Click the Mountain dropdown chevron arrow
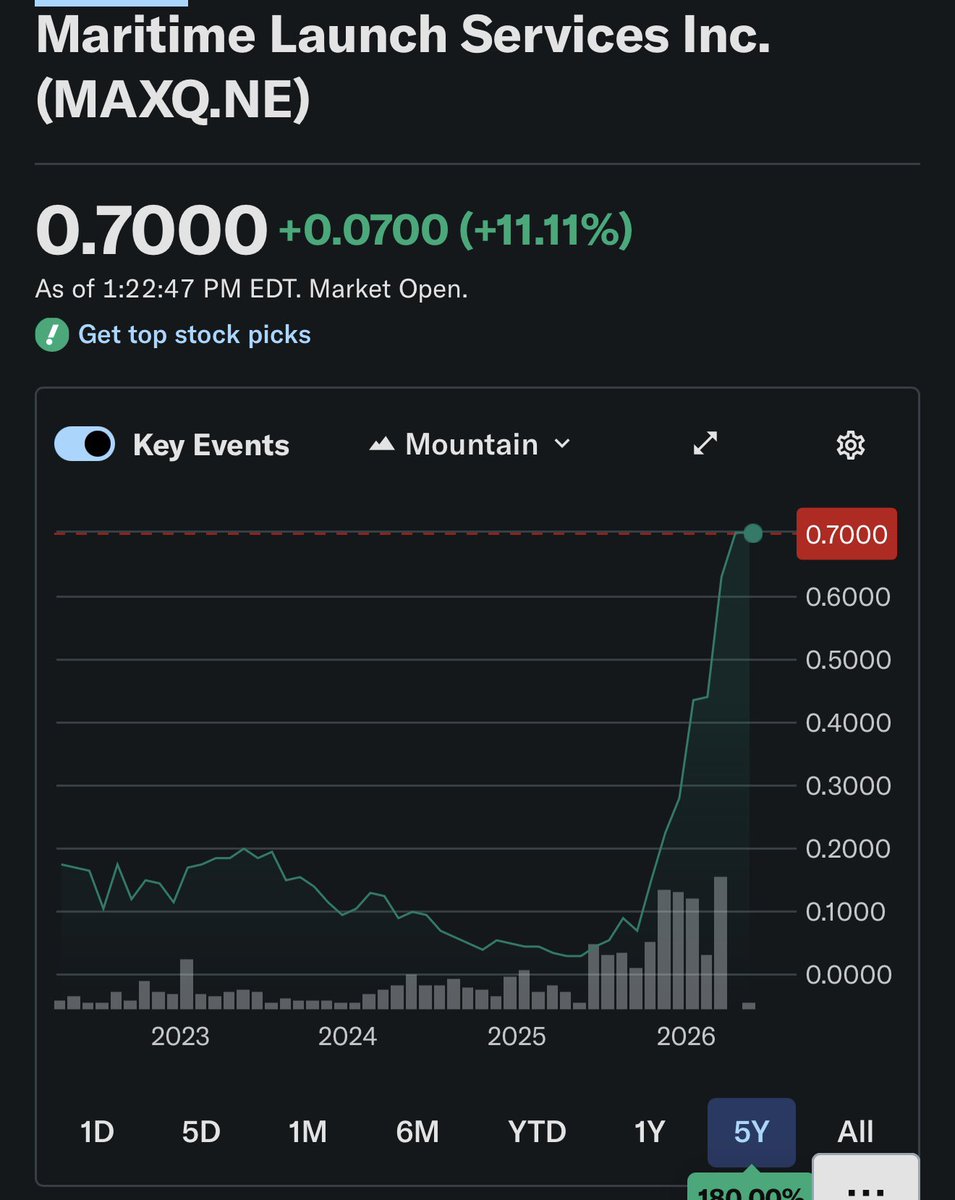Viewport: 955px width, 1200px height. 562,444
